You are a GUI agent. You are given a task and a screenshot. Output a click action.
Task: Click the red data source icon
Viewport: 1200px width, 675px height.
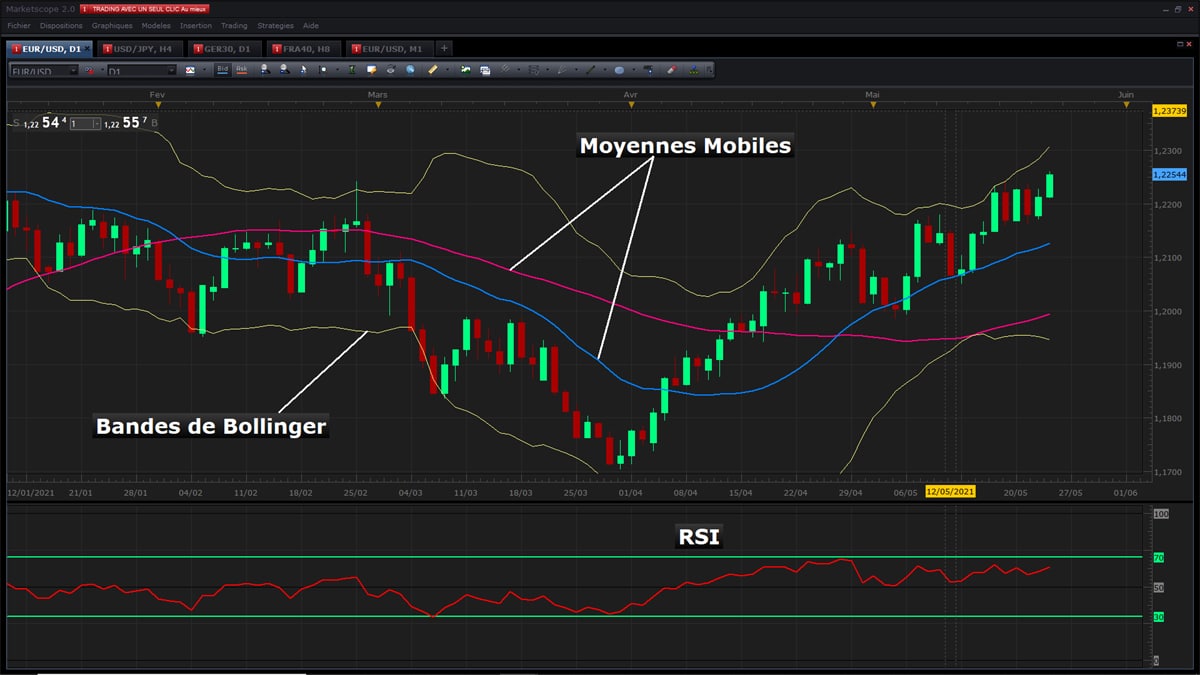89,70
